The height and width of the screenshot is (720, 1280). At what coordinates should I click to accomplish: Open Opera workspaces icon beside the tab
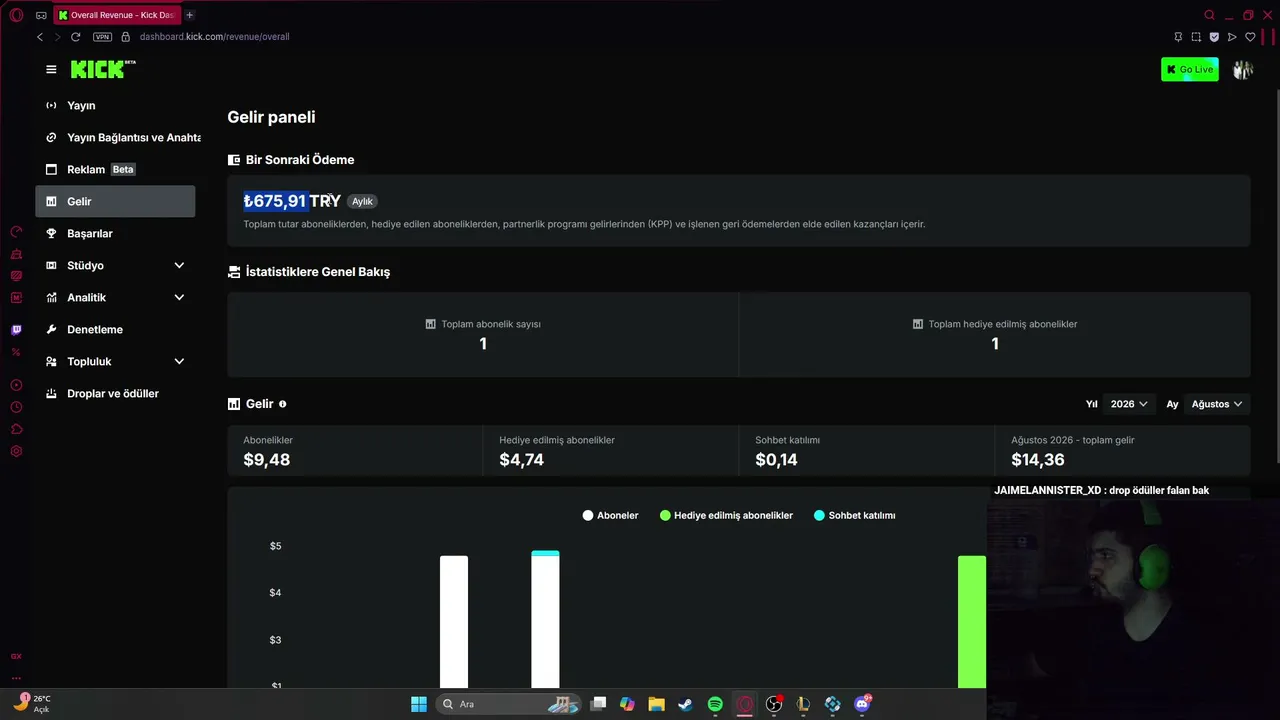41,15
